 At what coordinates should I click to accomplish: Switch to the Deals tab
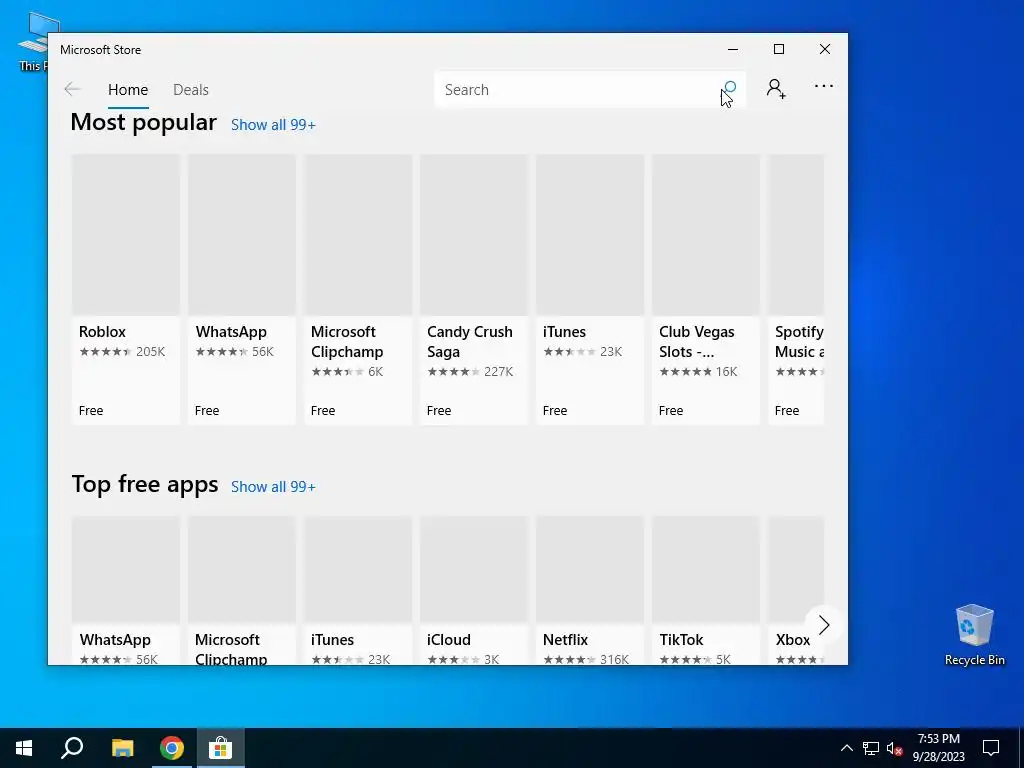(191, 89)
